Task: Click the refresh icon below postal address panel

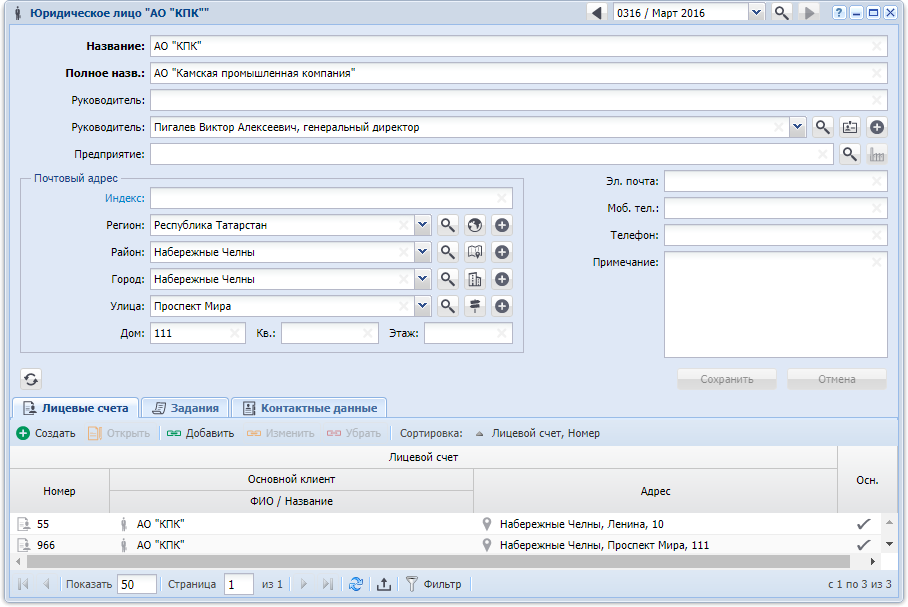Action: (31, 379)
